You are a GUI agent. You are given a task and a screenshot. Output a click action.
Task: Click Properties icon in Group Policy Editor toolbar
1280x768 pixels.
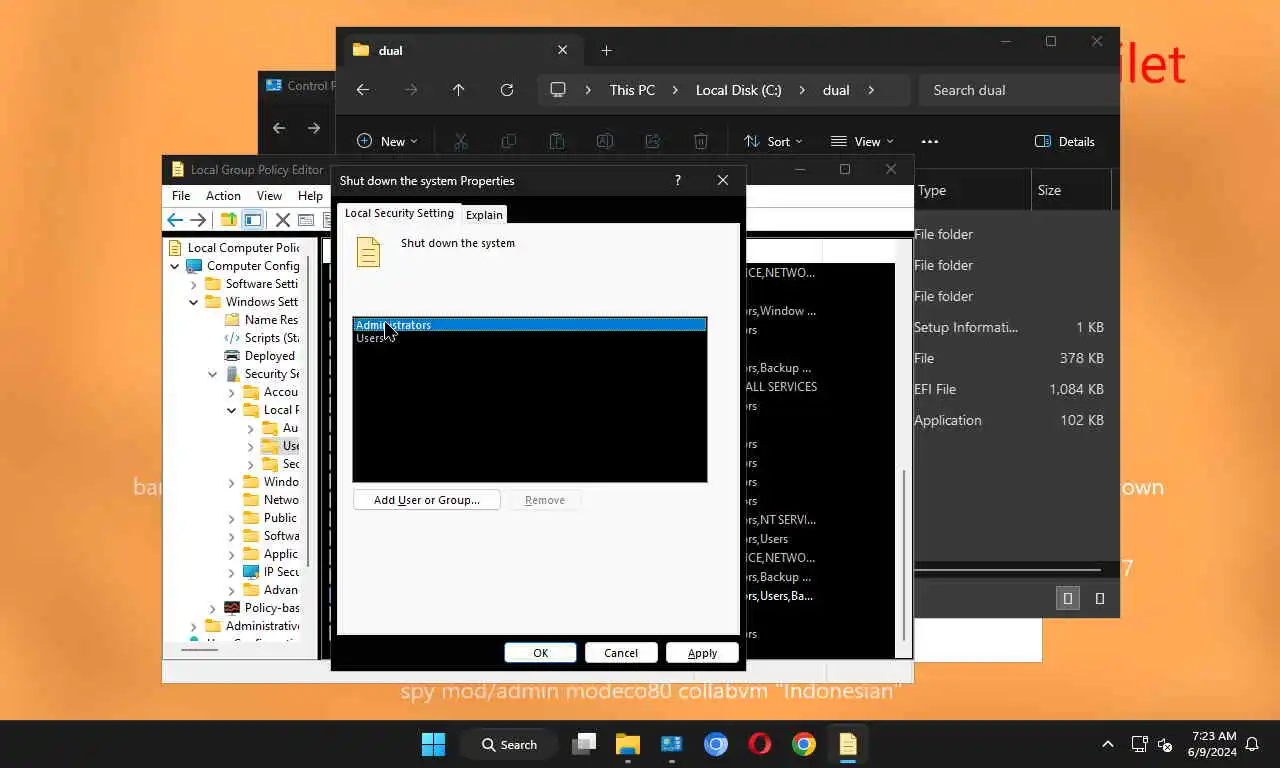pos(306,220)
